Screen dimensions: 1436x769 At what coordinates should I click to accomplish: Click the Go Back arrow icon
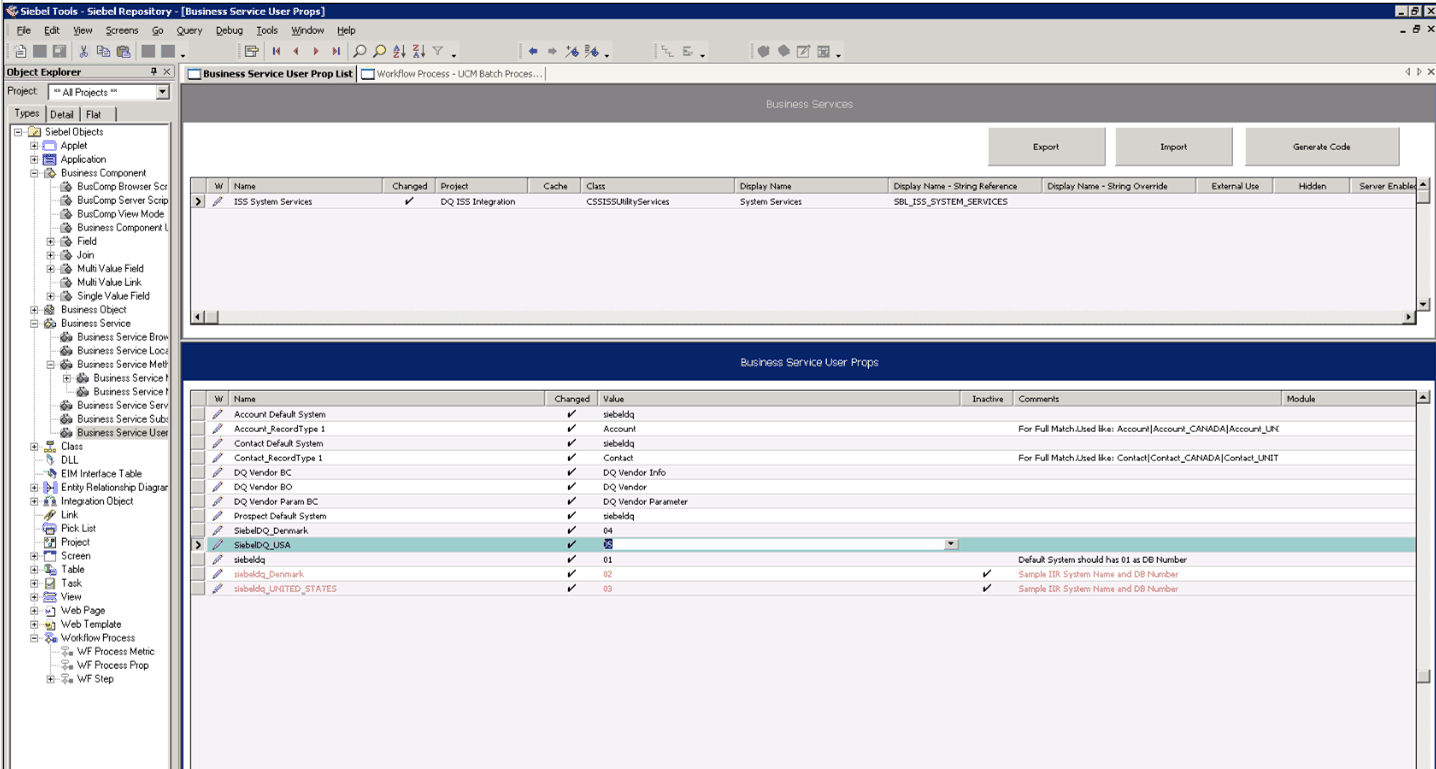[533, 50]
